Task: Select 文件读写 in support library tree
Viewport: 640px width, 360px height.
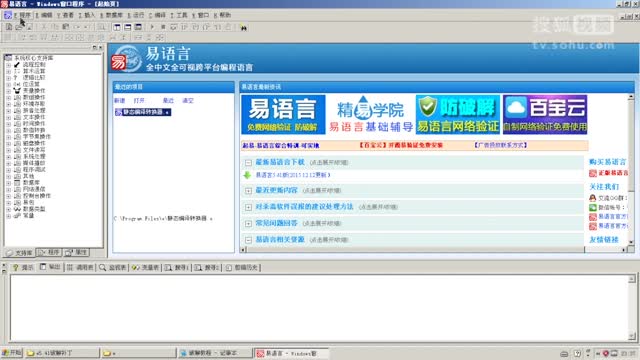Action: pyautogui.click(x=34, y=149)
